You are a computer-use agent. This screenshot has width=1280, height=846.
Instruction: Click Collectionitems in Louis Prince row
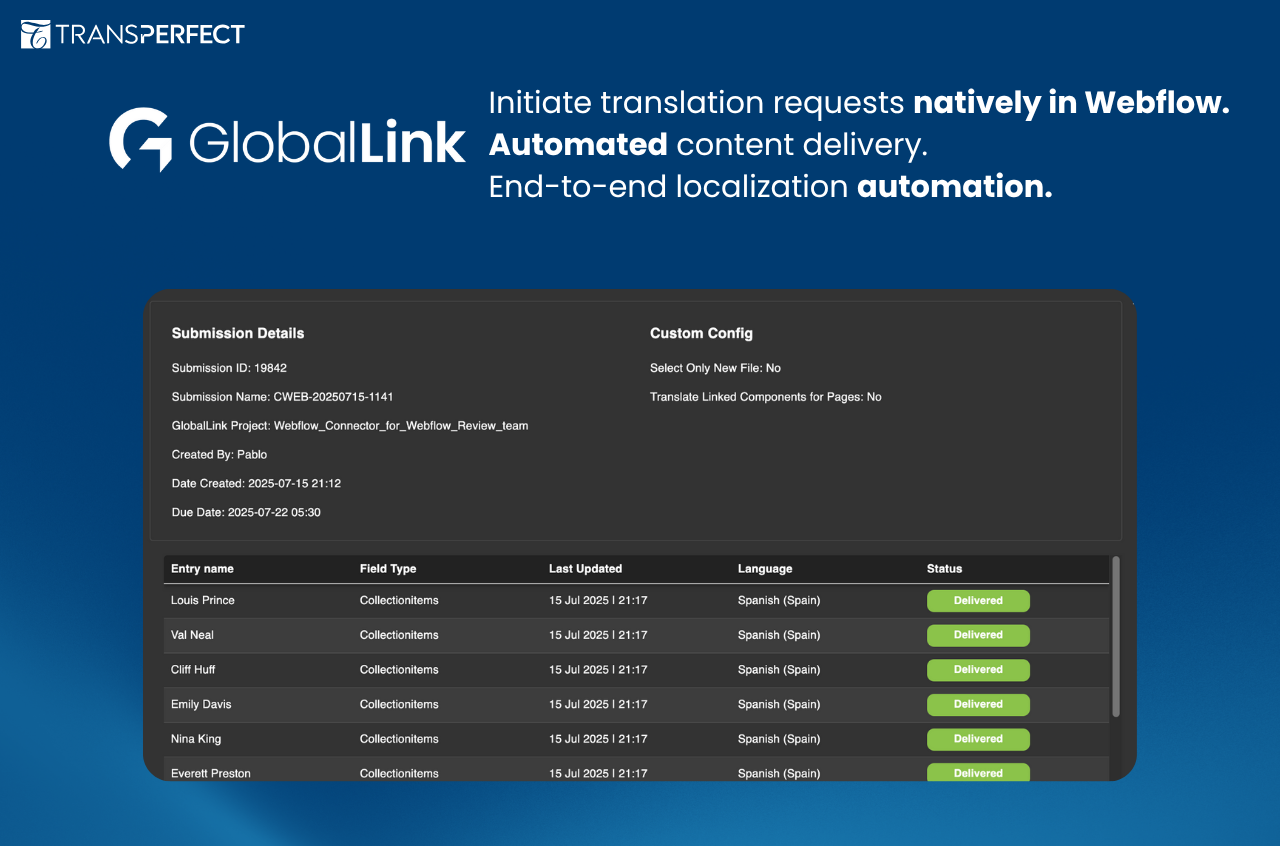399,601
